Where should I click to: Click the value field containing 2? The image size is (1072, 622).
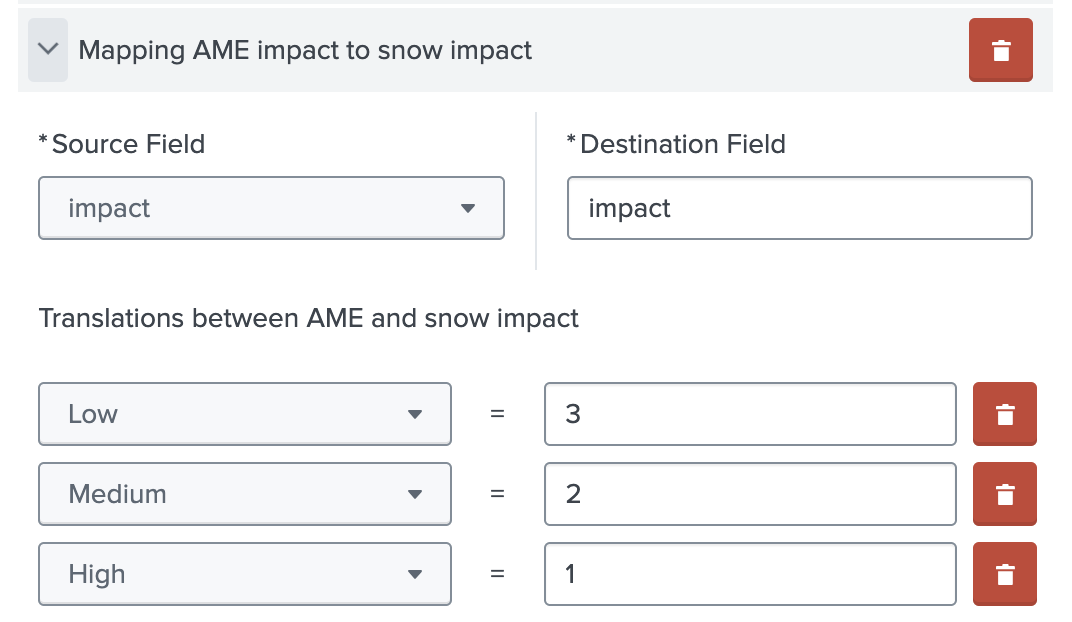tap(750, 494)
